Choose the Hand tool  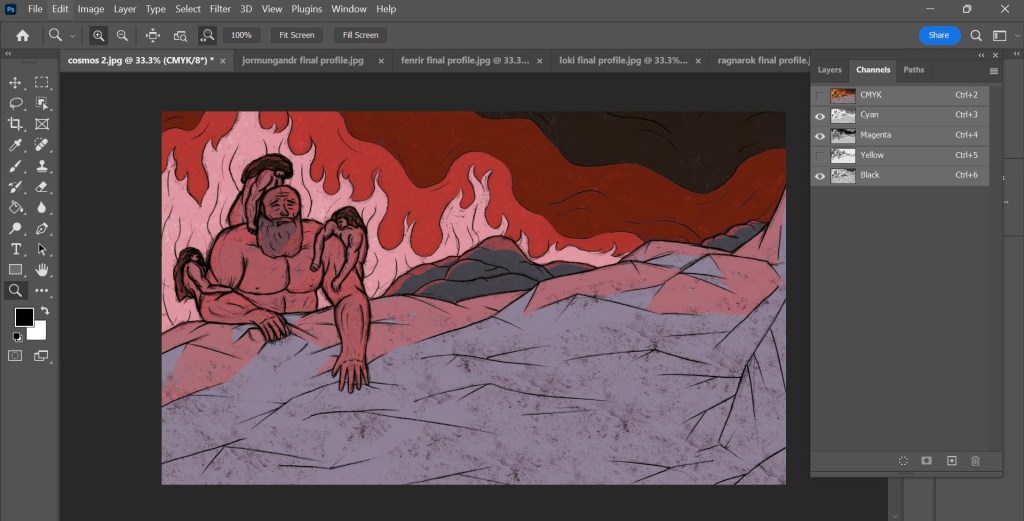(42, 270)
